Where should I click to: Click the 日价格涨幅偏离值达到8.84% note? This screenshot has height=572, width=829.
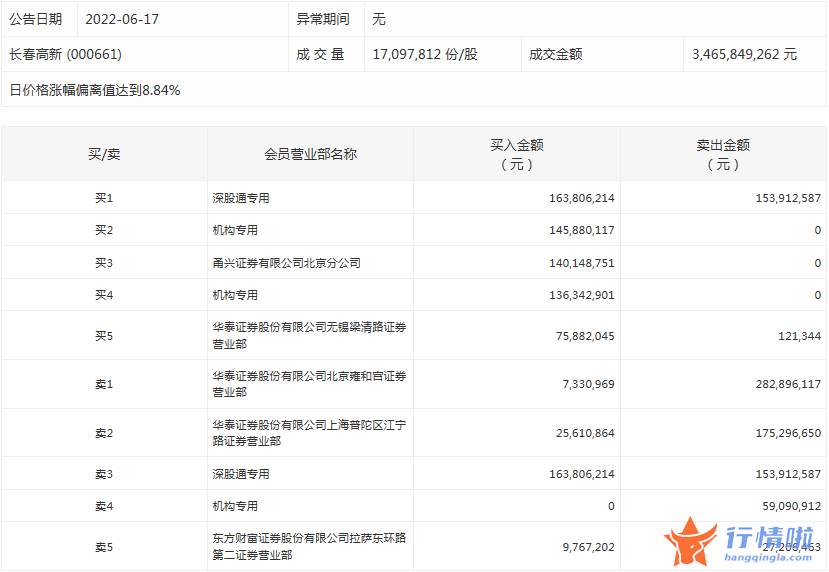pos(95,90)
